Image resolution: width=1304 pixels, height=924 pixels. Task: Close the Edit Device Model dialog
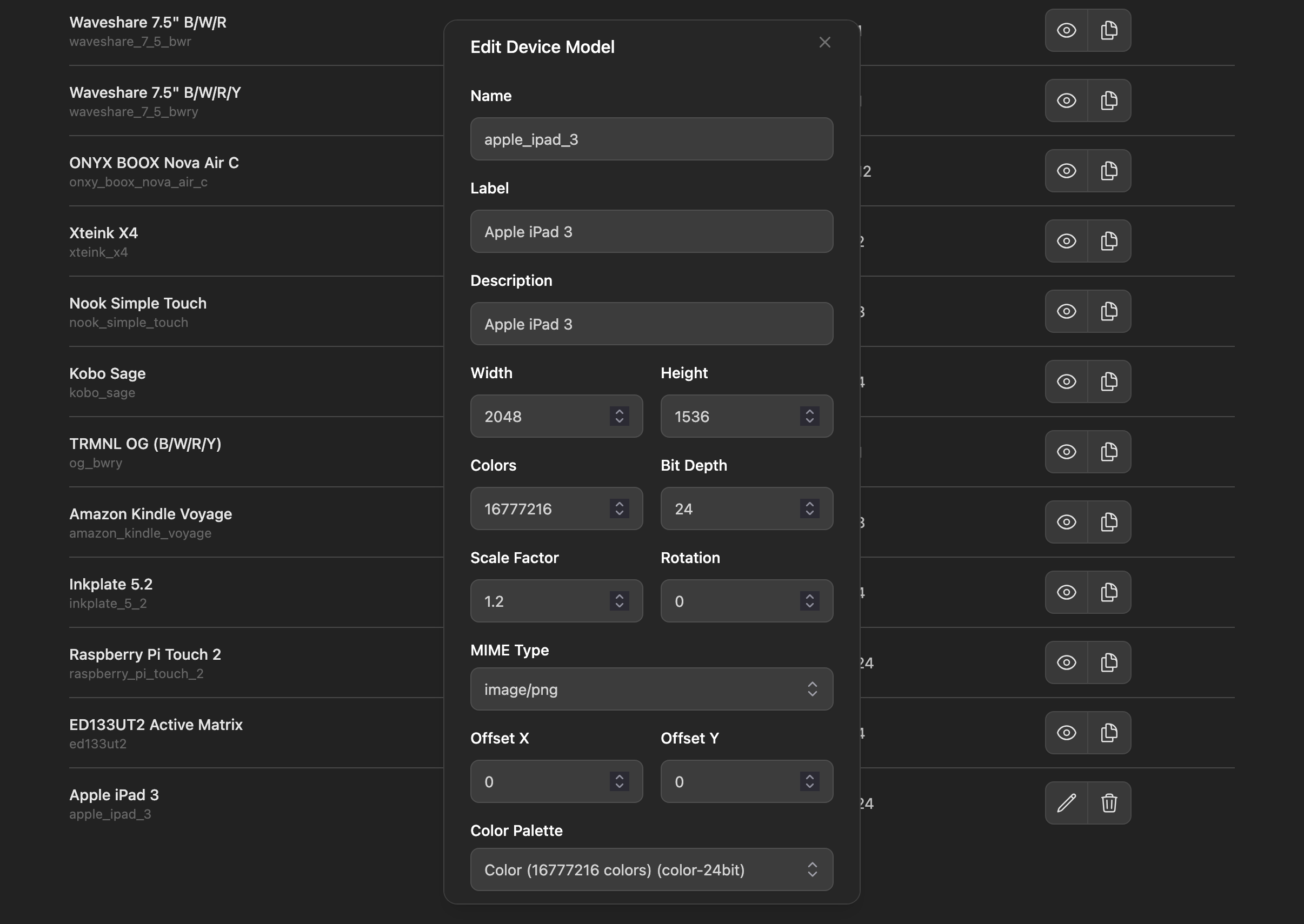(825, 42)
